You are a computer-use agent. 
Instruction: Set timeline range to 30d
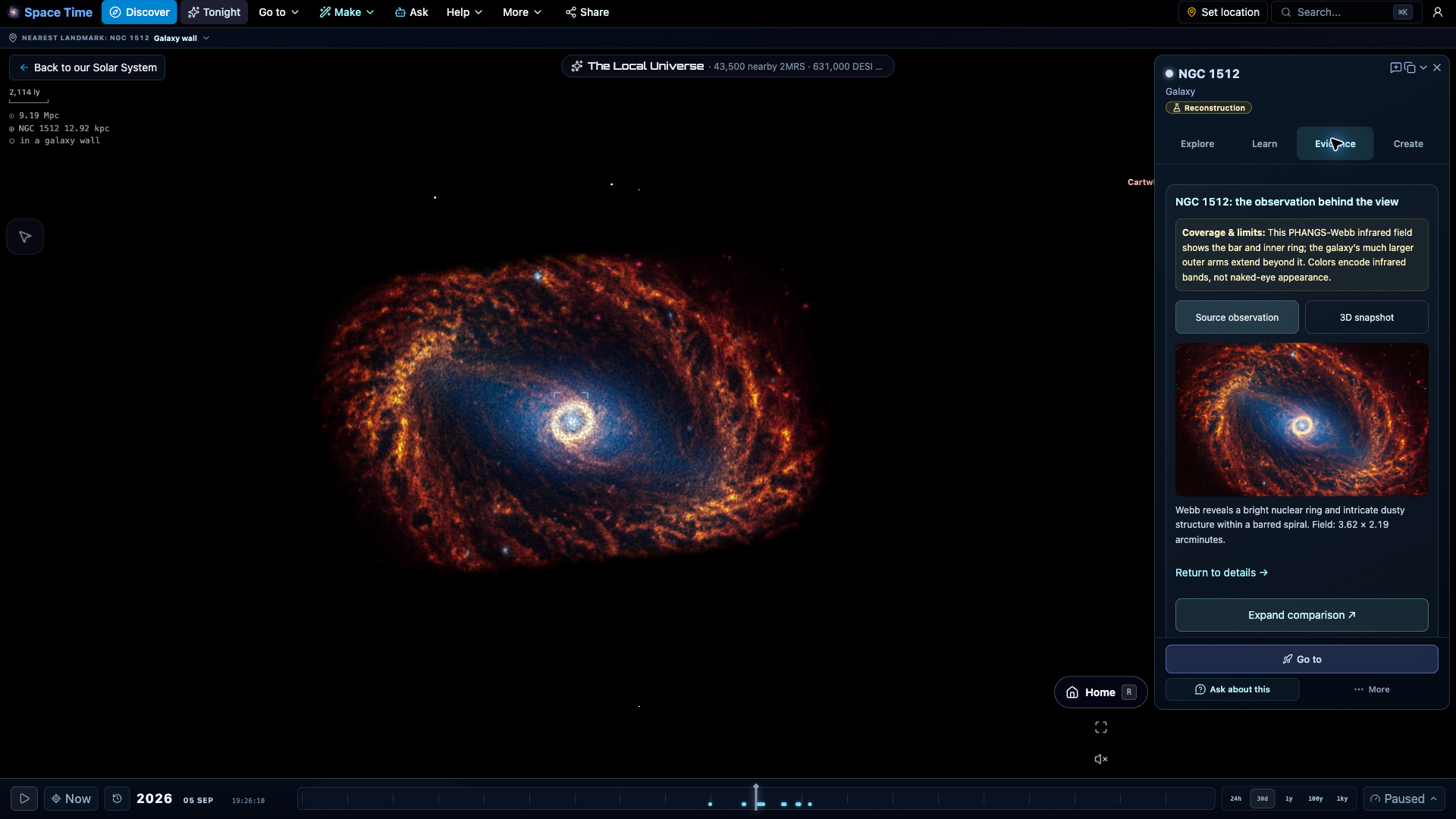coord(1263,799)
